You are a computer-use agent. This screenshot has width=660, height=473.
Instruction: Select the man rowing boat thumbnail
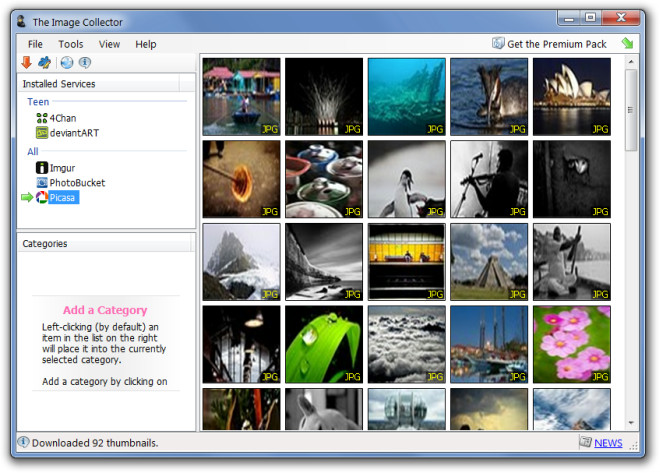click(572, 262)
